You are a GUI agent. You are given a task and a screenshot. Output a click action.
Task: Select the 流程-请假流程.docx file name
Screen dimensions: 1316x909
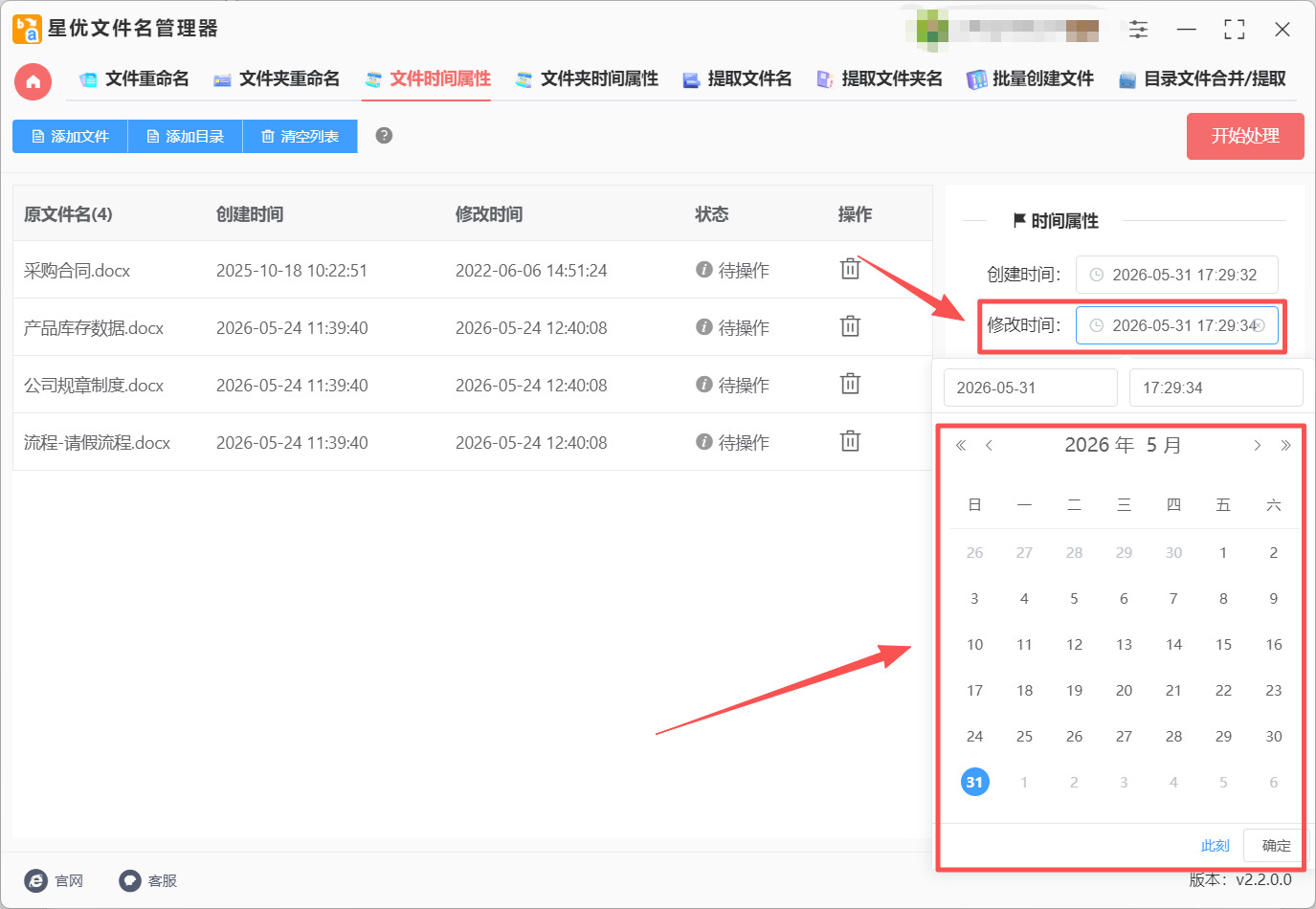pyautogui.click(x=97, y=443)
